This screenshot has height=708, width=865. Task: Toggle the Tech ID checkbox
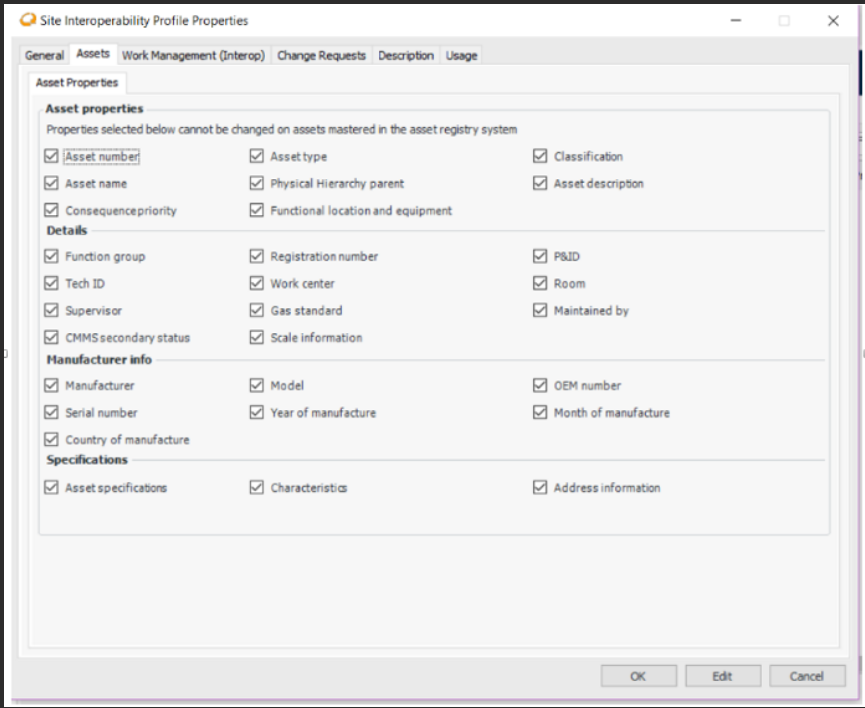(x=51, y=283)
